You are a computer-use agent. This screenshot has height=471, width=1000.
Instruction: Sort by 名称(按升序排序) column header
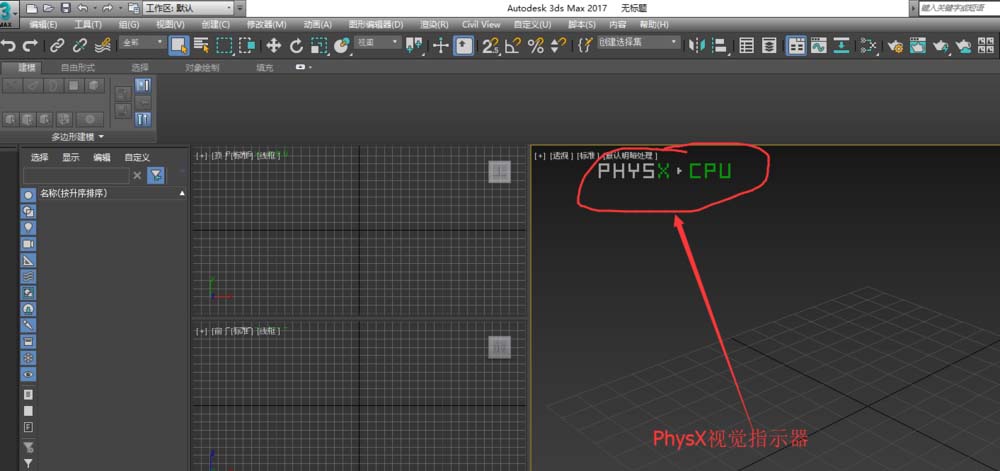point(112,192)
